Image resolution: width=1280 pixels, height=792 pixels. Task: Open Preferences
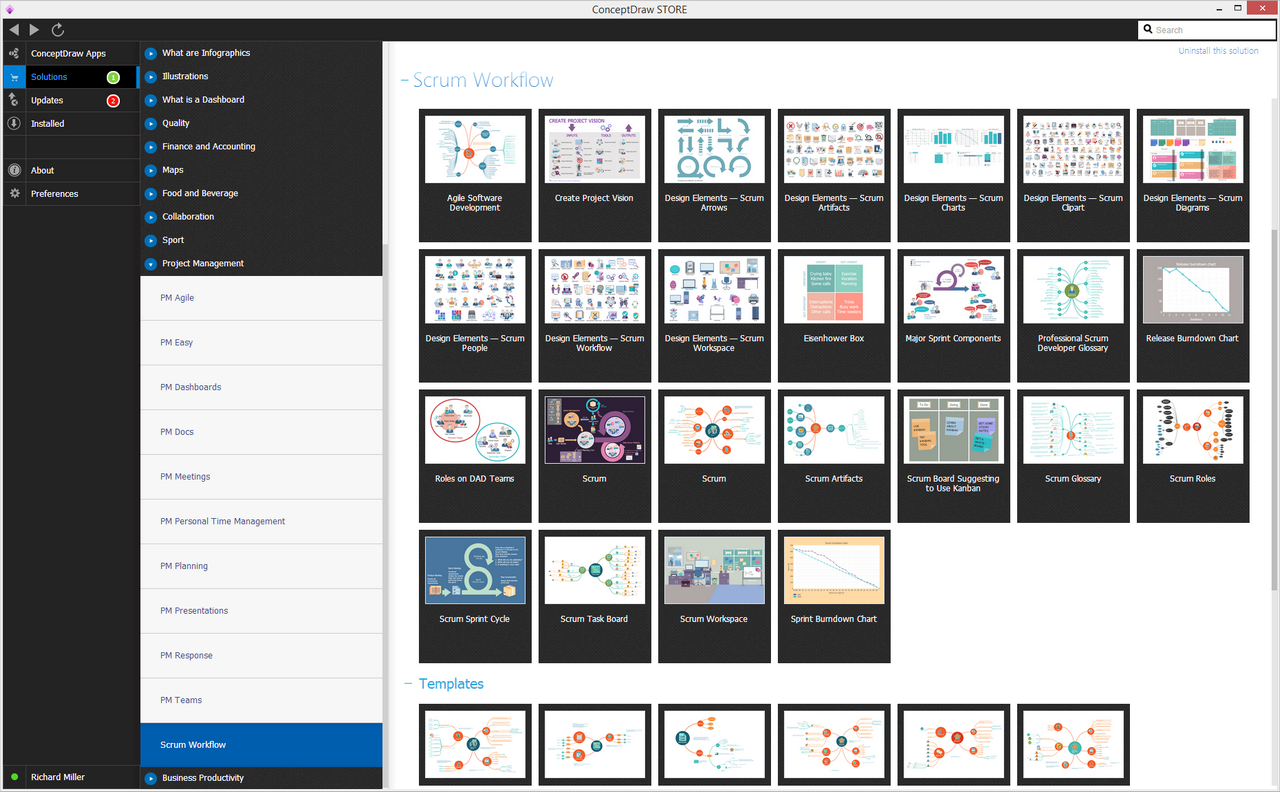point(54,194)
